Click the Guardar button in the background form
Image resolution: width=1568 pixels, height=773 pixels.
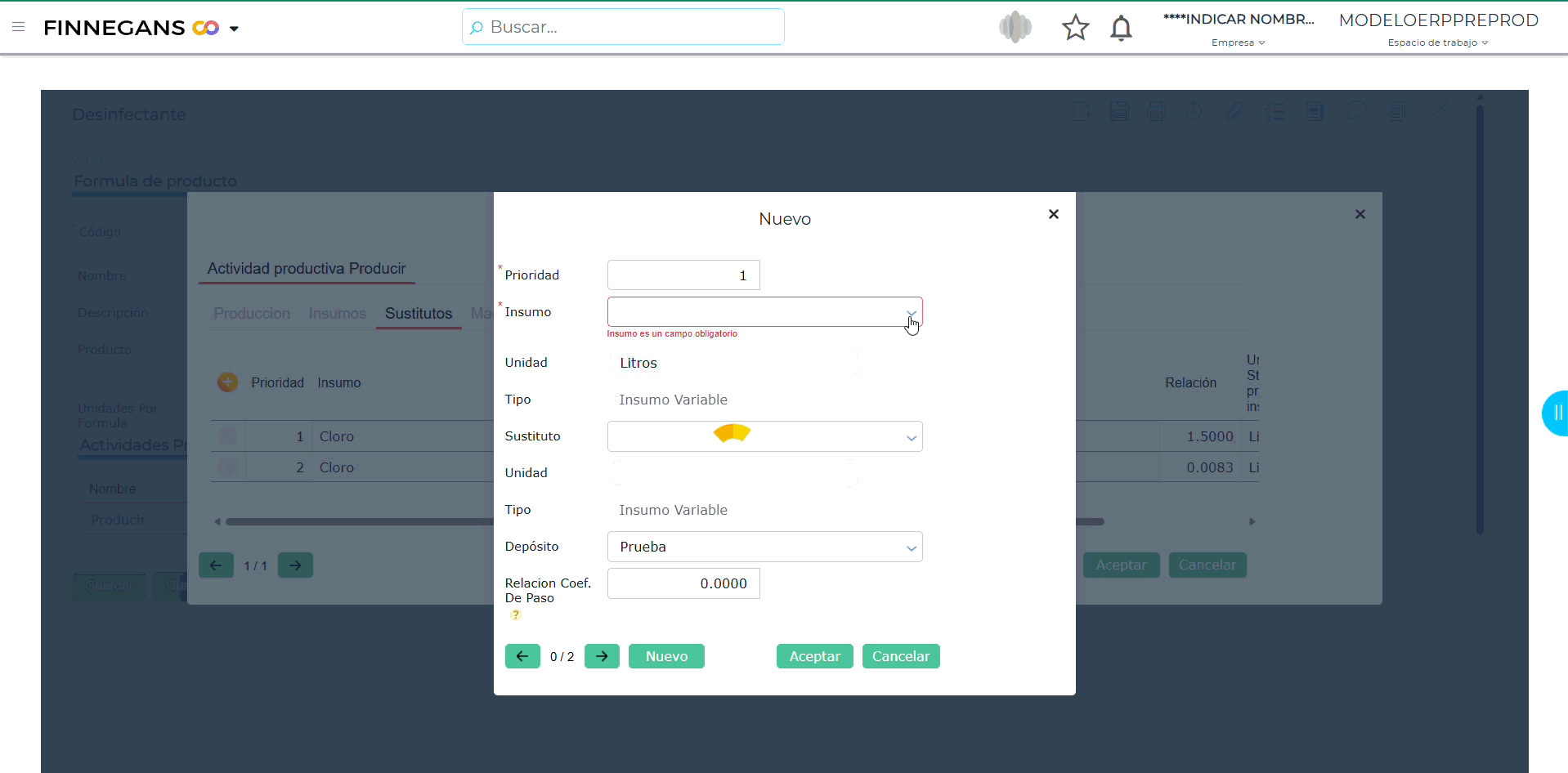point(109,586)
